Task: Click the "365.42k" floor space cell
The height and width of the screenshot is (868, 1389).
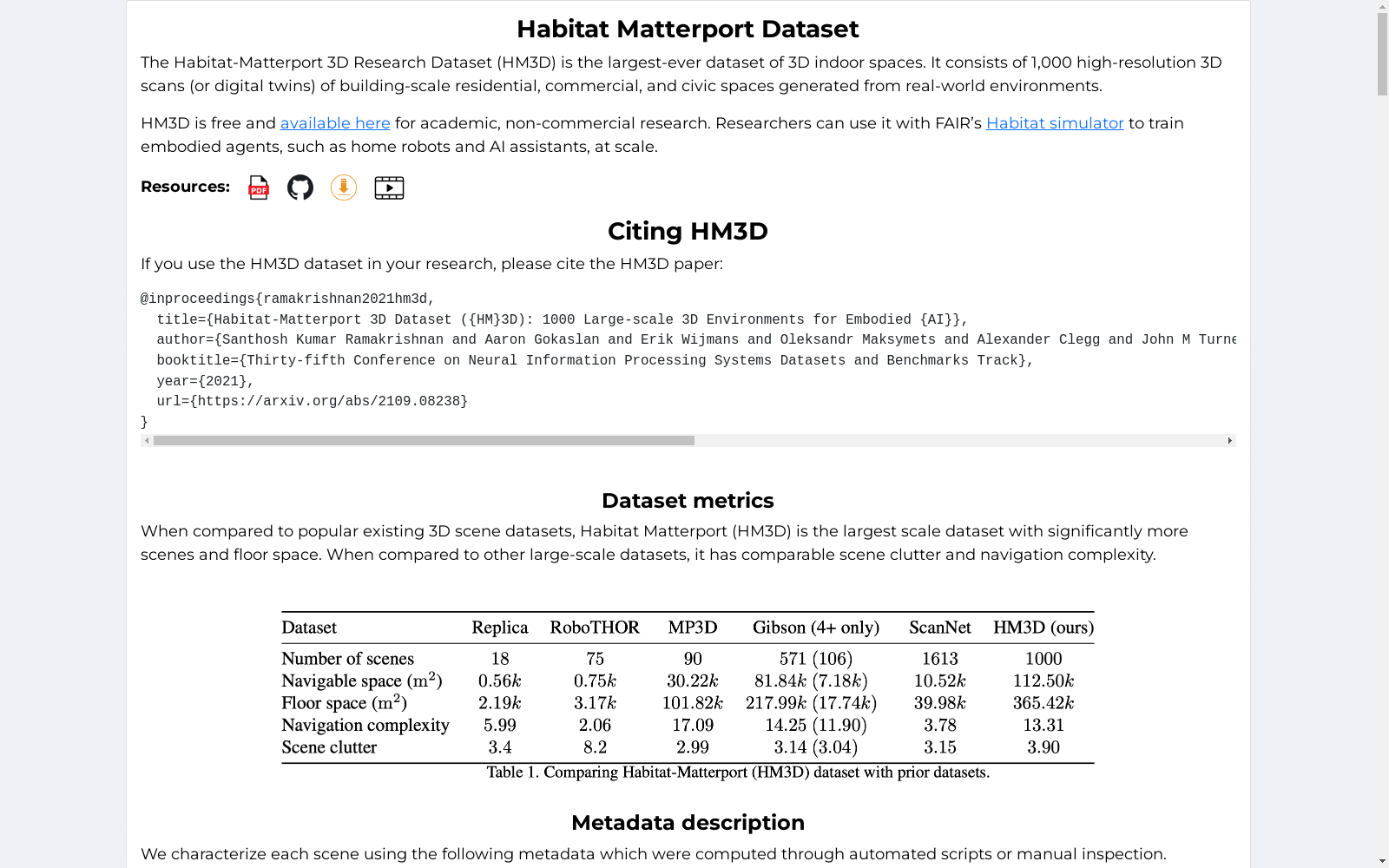Action: pos(1043,703)
